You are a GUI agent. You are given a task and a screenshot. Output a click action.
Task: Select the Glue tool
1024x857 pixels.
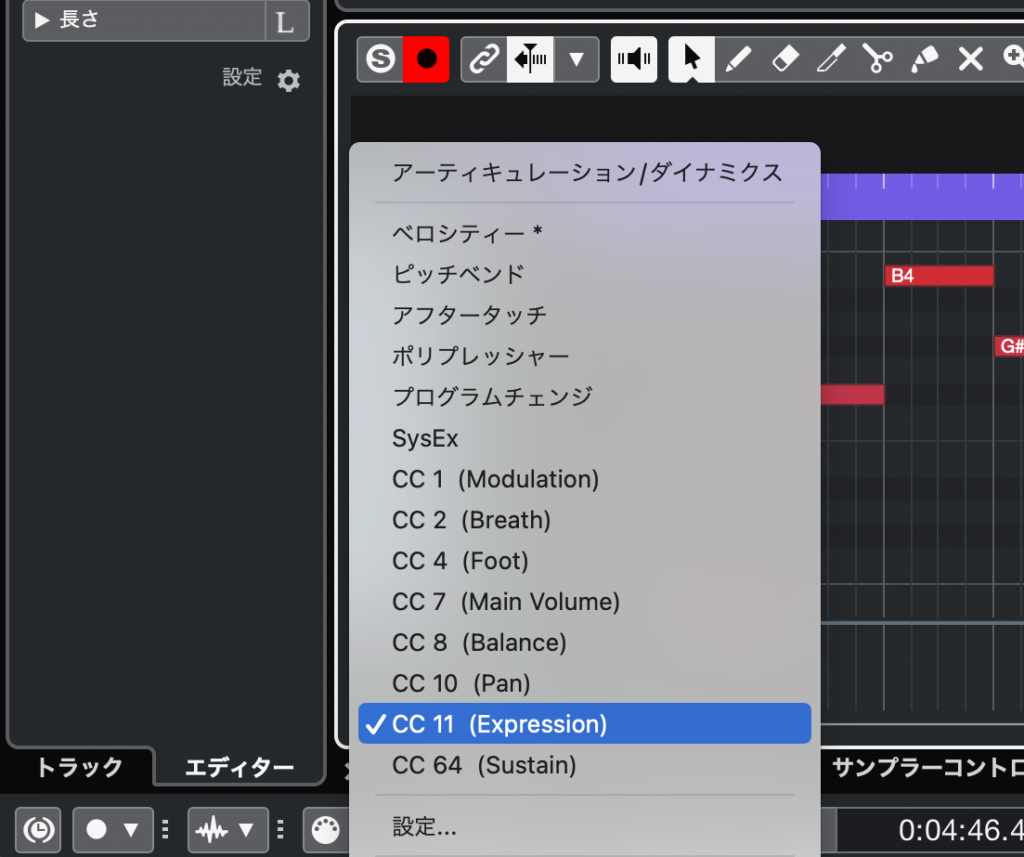pos(924,60)
